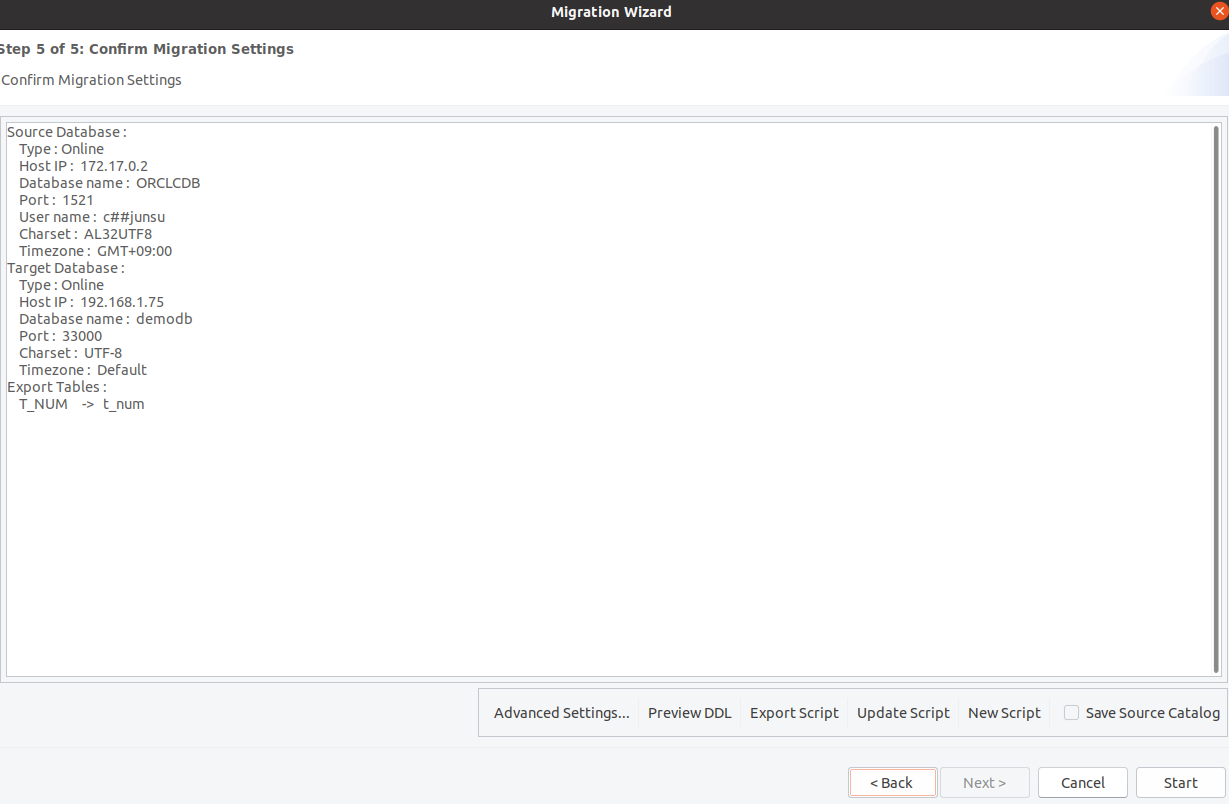Viewport: 1229px width, 804px height.
Task: Click the settings summary vertical scrollbar
Action: pos(1216,398)
